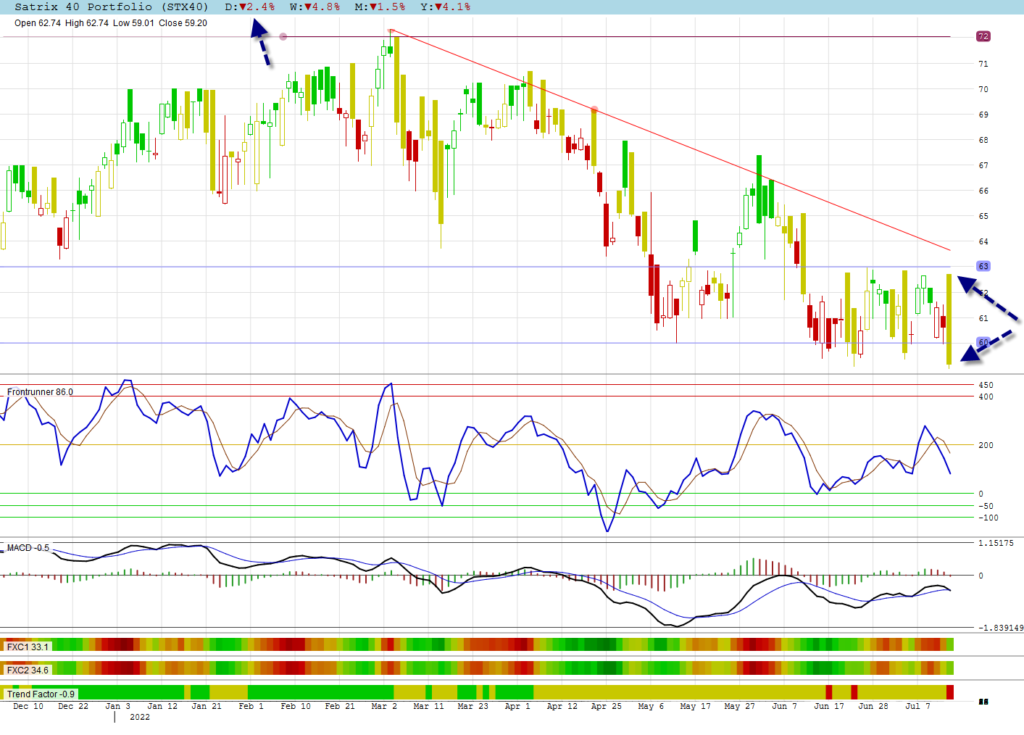Click the 'Jun 28' date label
Image resolution: width=1024 pixels, height=735 pixels.
tap(873, 706)
